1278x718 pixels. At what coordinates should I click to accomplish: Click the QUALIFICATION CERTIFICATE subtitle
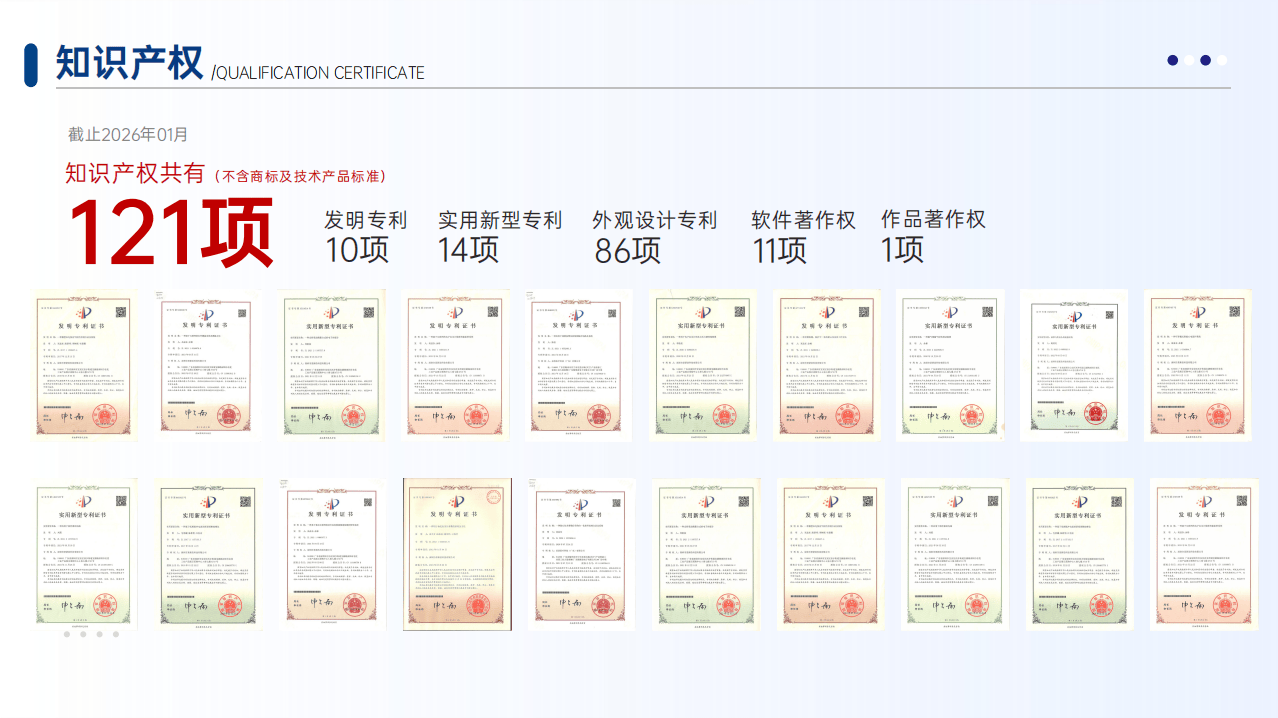point(320,73)
